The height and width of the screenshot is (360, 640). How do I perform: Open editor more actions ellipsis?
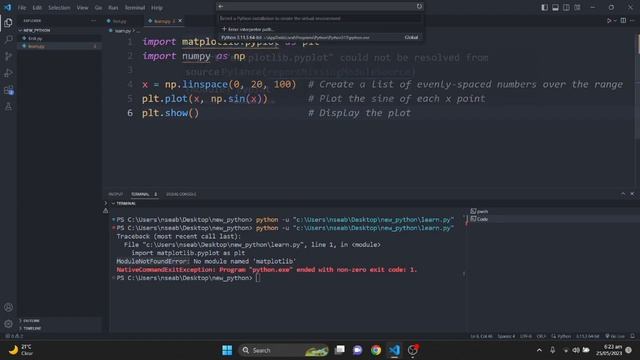tap(632, 20)
